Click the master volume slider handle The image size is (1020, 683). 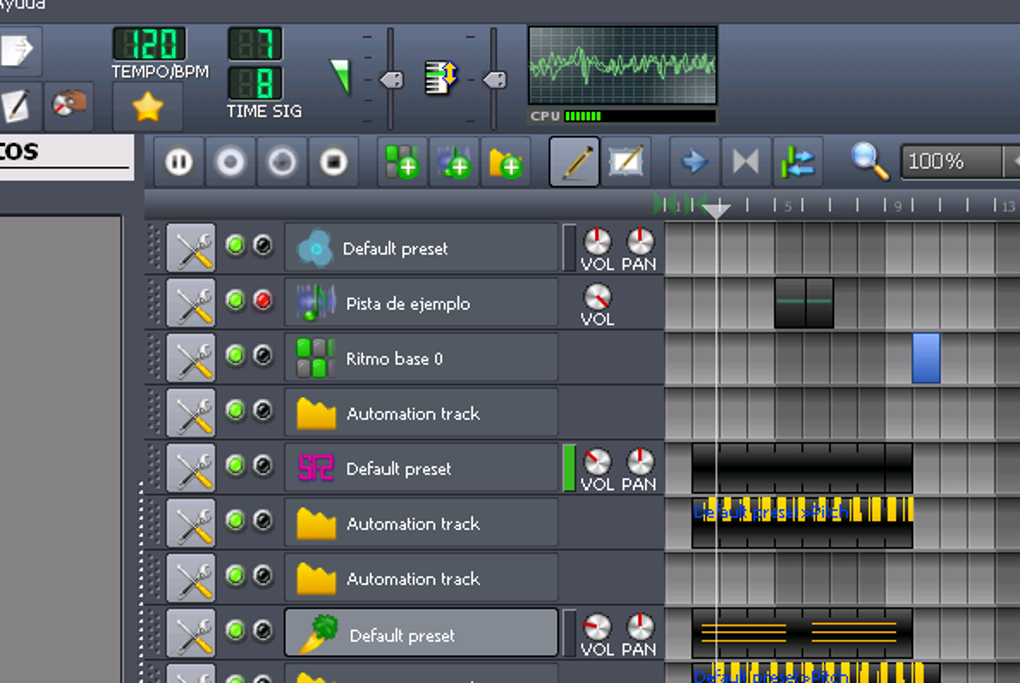392,80
